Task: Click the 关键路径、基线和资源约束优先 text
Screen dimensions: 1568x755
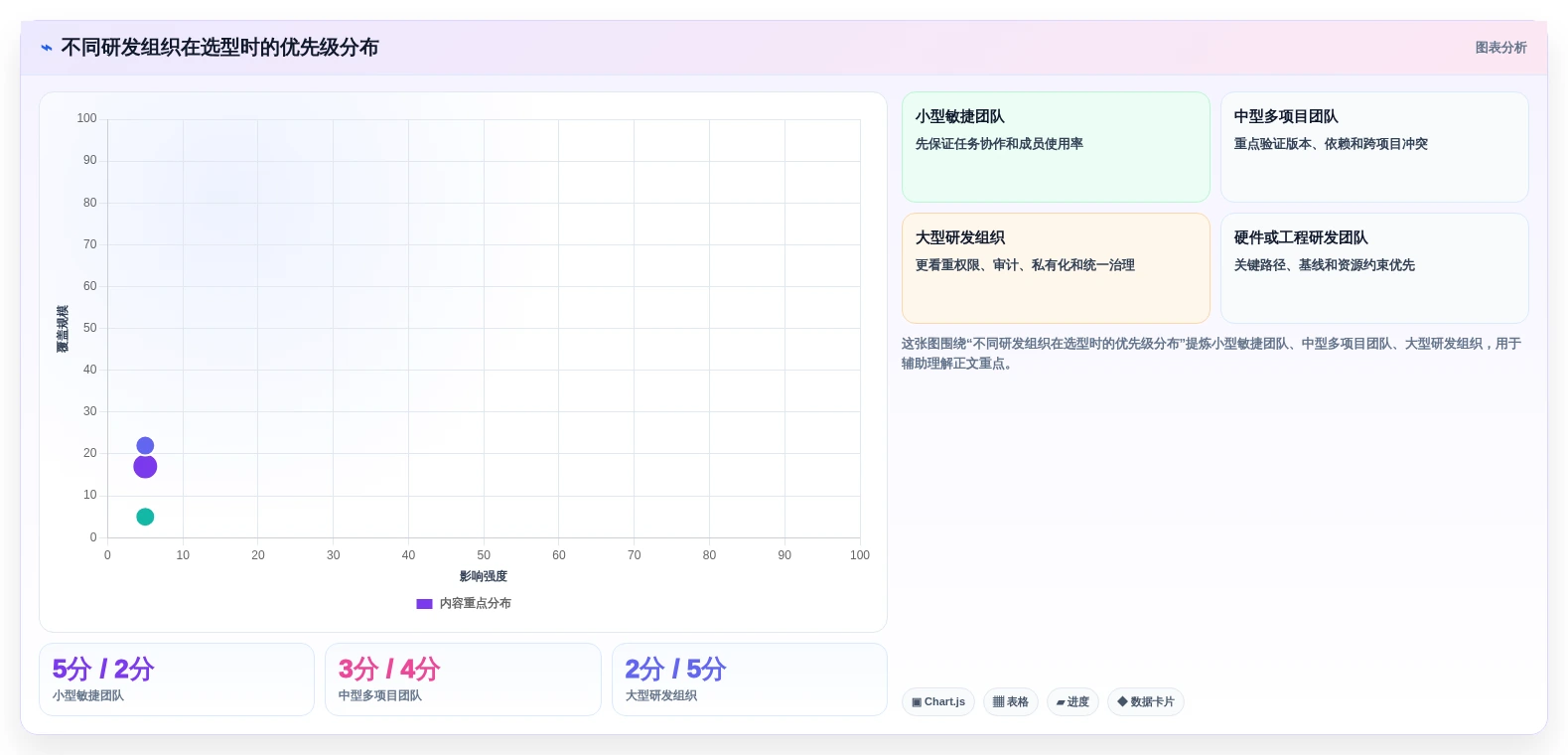Action: [1325, 265]
